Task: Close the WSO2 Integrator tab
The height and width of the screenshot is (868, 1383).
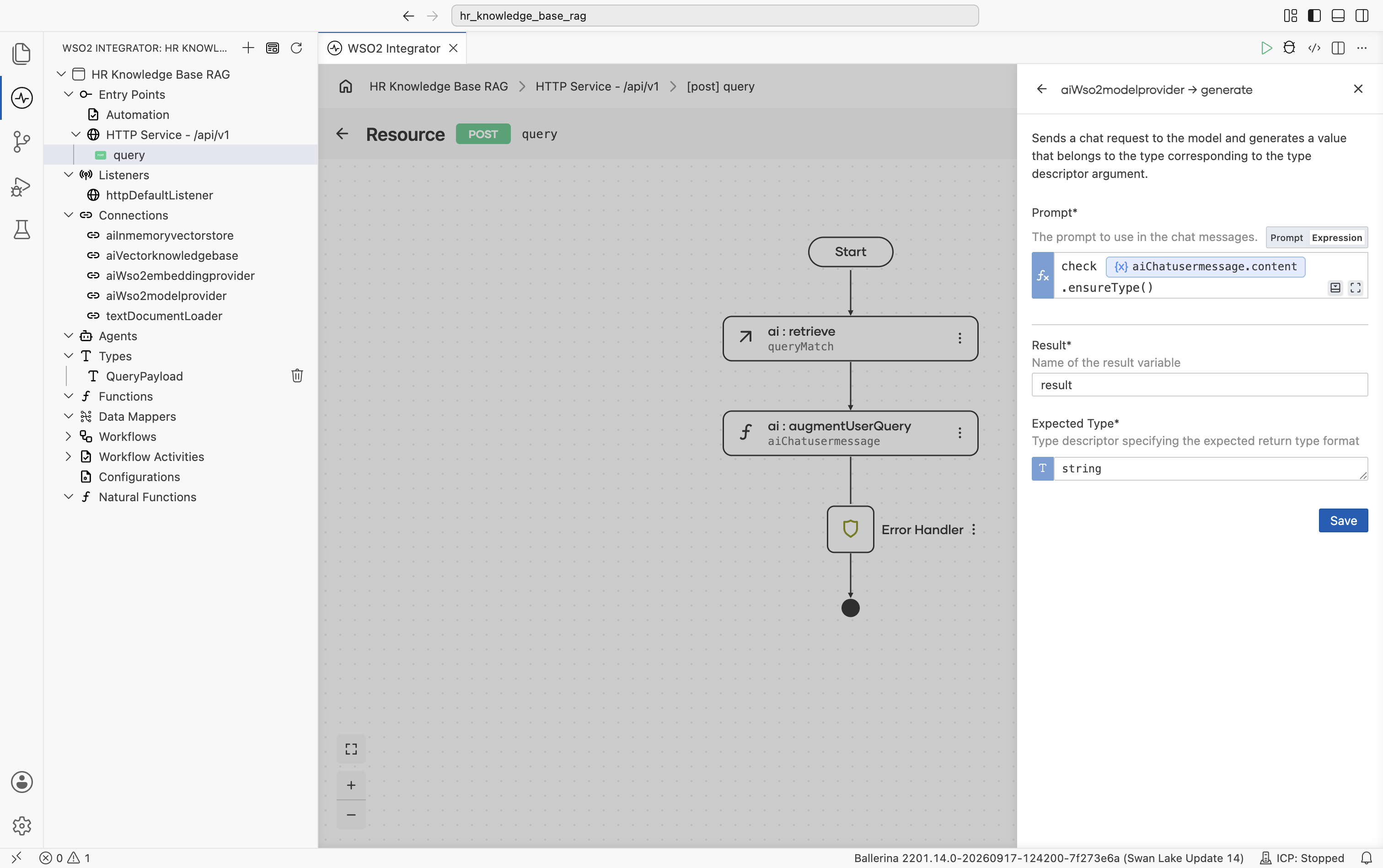Action: (x=454, y=48)
